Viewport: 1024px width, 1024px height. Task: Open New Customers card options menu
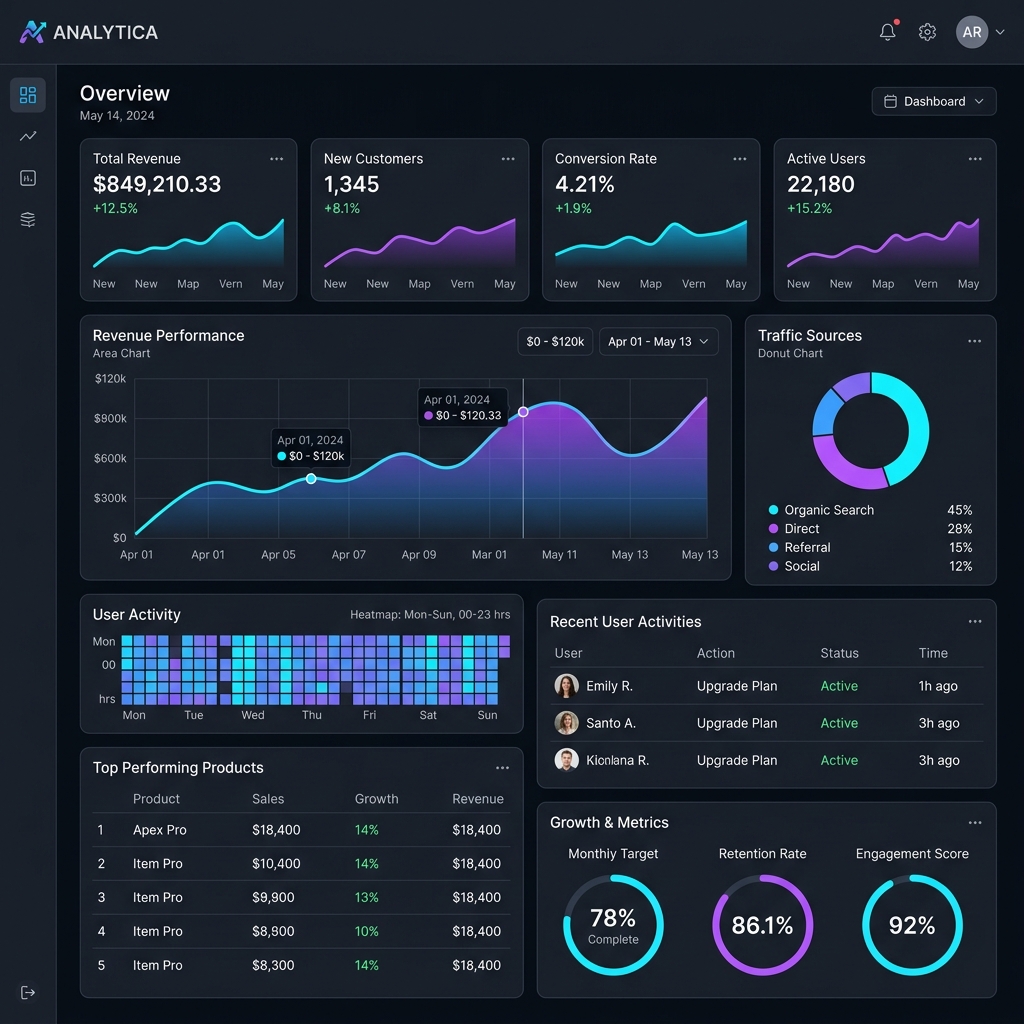click(x=508, y=159)
